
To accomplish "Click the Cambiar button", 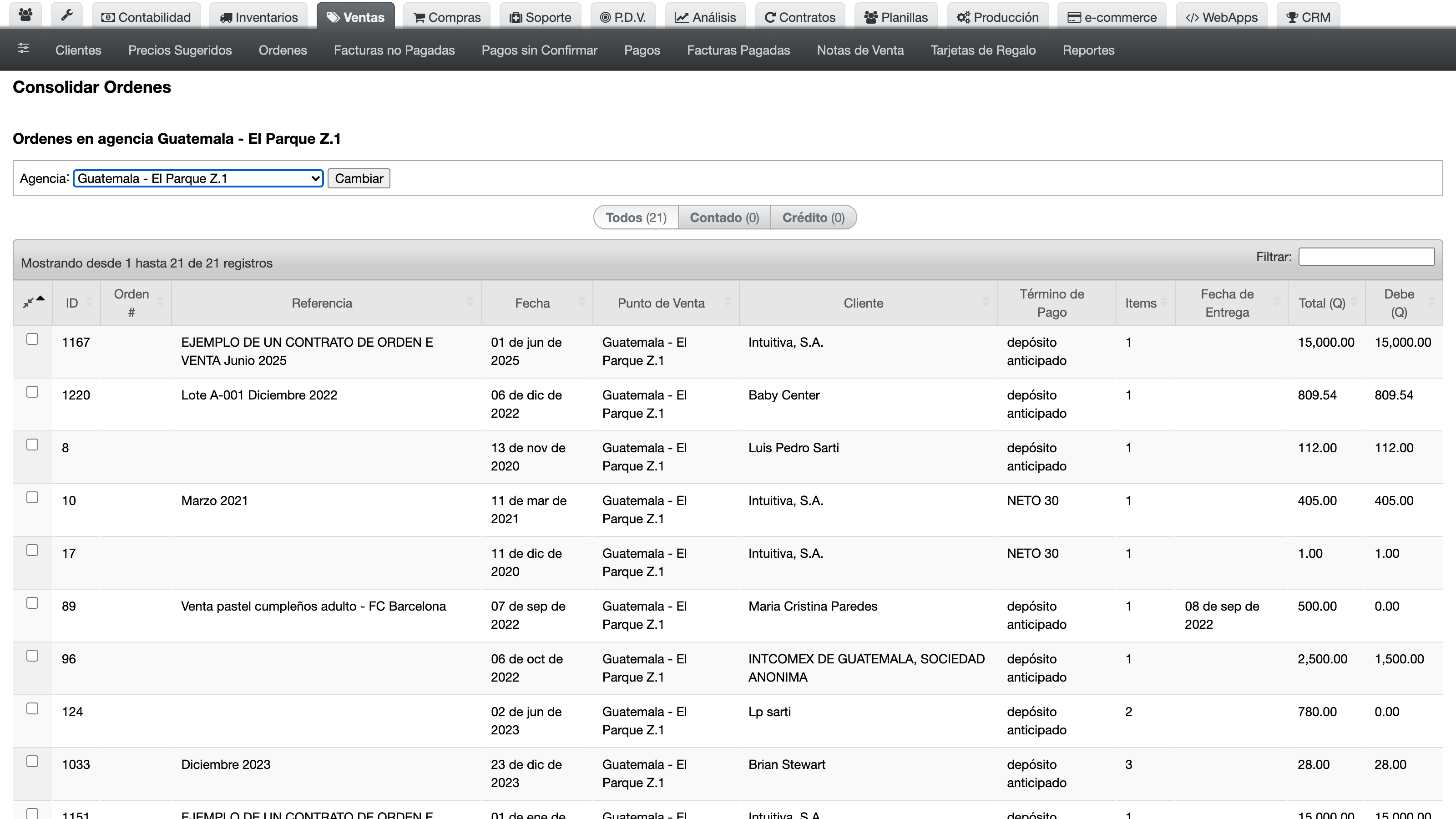I will 359,179.
